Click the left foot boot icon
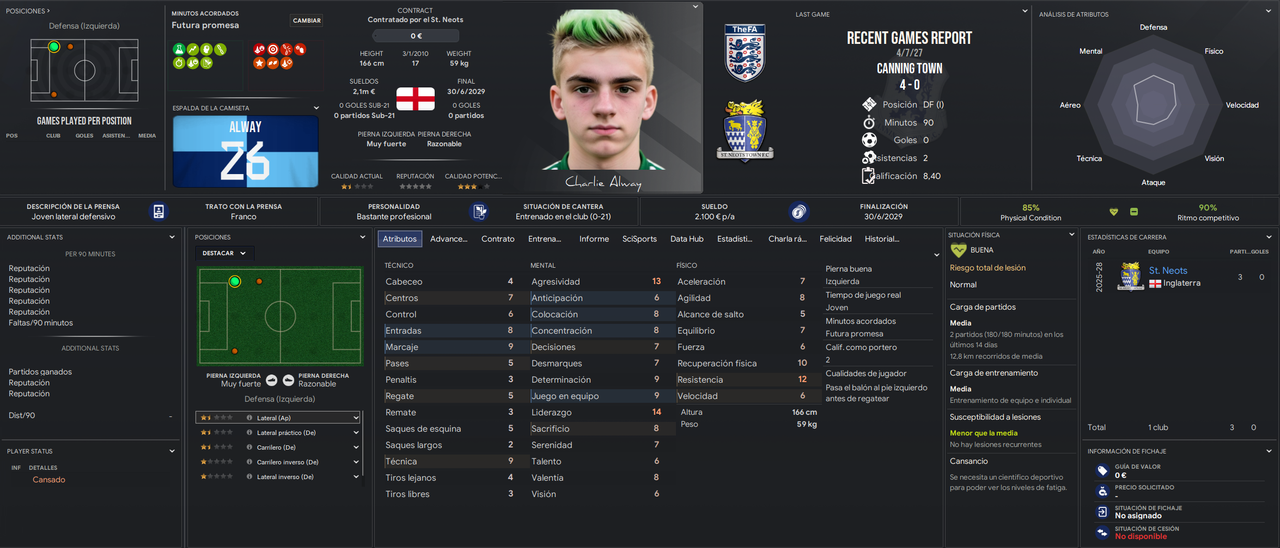Viewport: 1280px width, 548px height. pyautogui.click(x=270, y=380)
